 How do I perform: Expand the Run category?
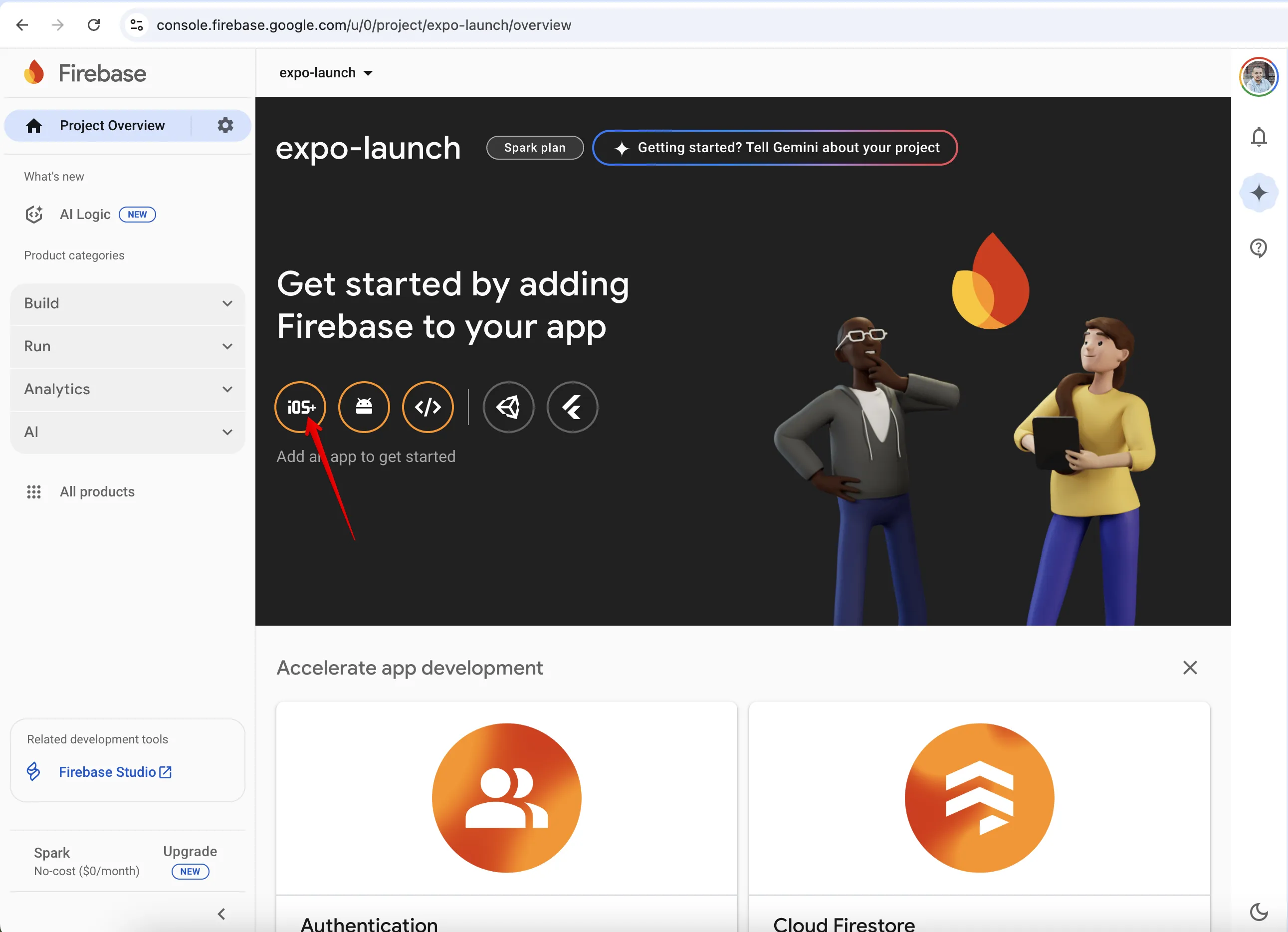click(x=128, y=346)
